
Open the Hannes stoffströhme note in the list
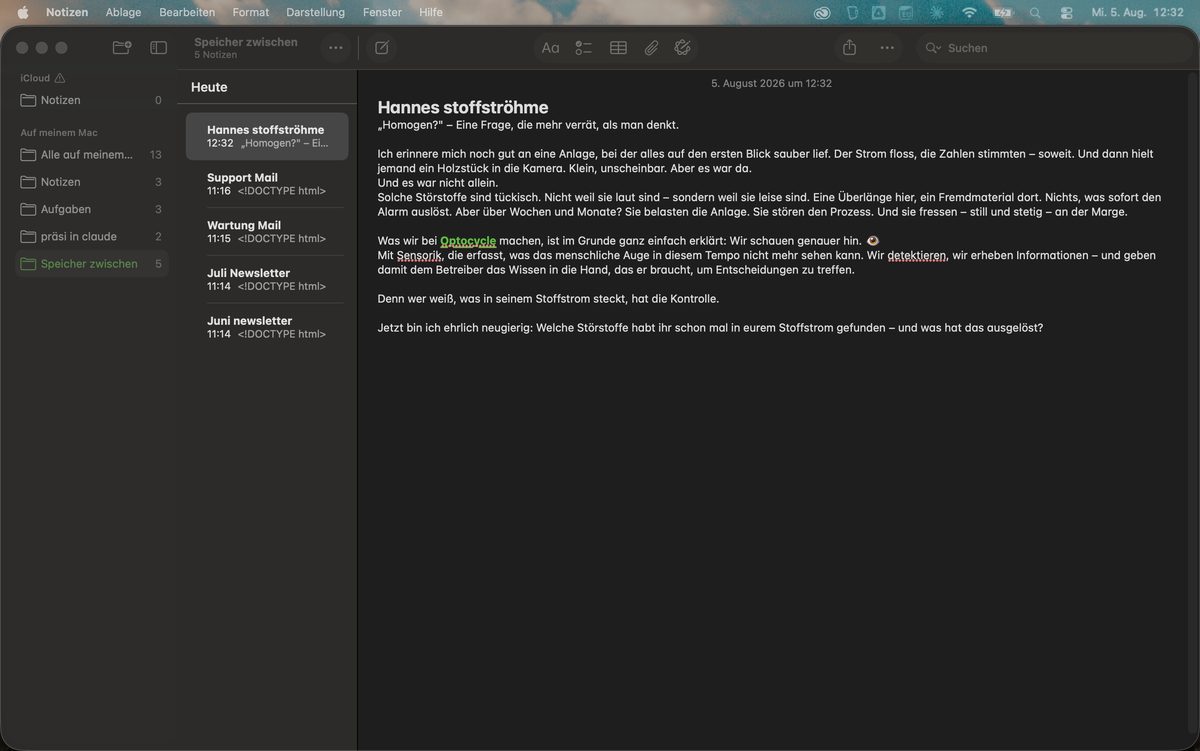[x=267, y=136]
